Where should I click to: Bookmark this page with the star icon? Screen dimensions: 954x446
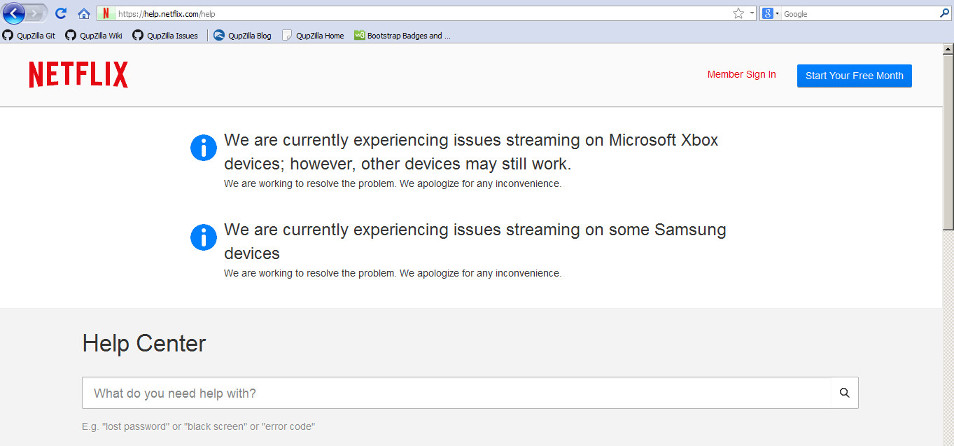point(738,14)
